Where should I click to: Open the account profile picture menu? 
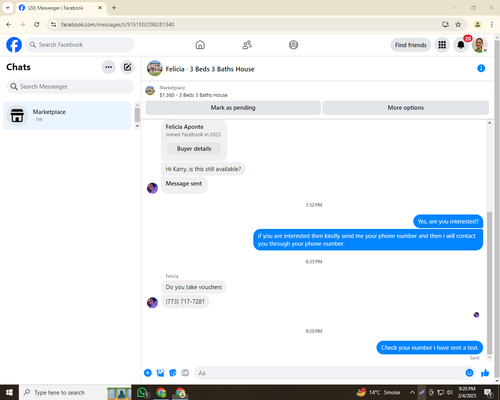point(479,45)
